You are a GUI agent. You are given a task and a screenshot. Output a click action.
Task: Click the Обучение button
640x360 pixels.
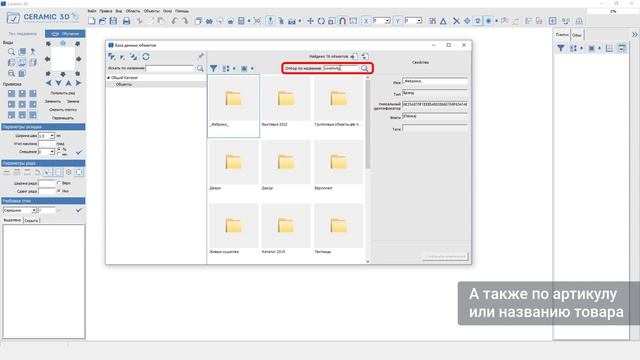click(65, 33)
